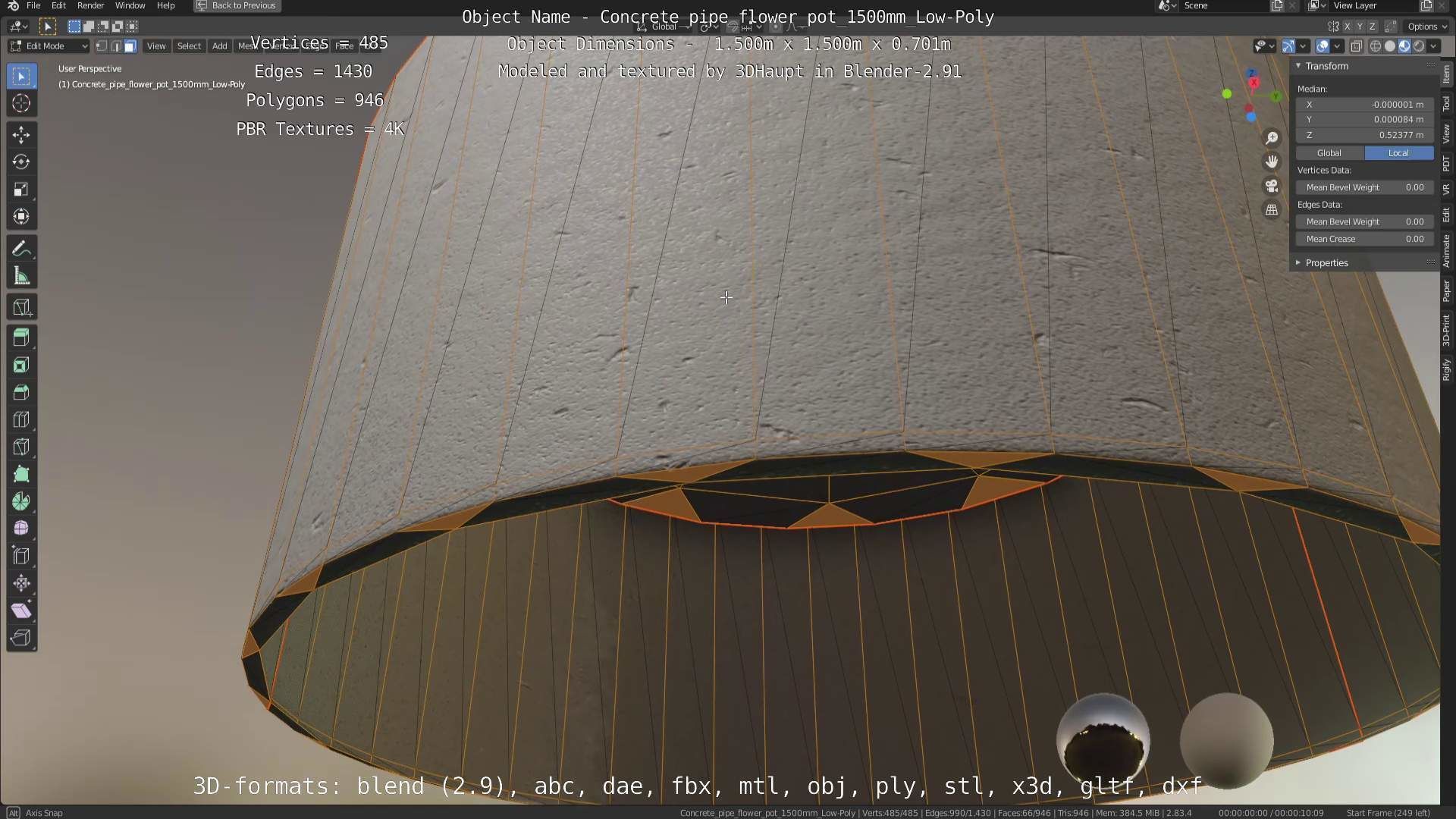Click the hand pan view icon
The image size is (1456, 819).
pyautogui.click(x=1272, y=162)
